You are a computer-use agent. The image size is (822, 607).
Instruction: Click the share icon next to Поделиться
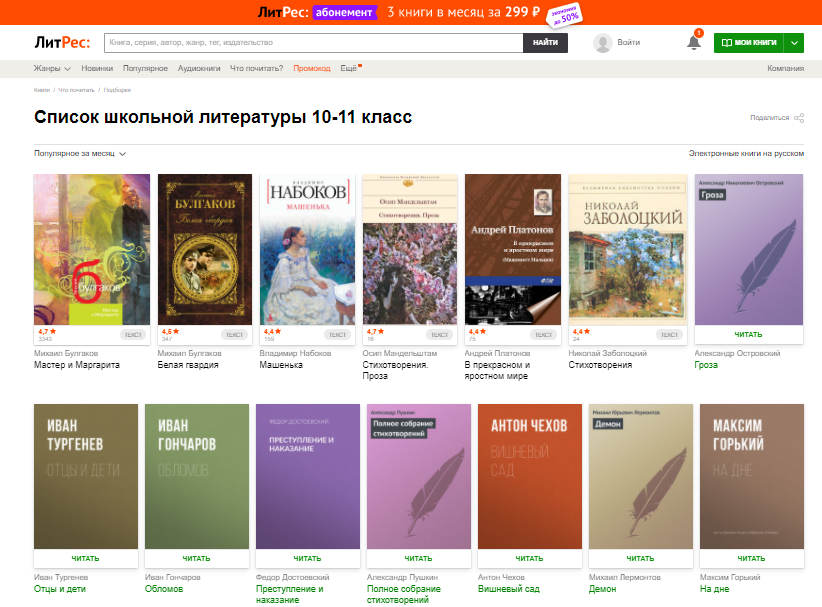(799, 117)
